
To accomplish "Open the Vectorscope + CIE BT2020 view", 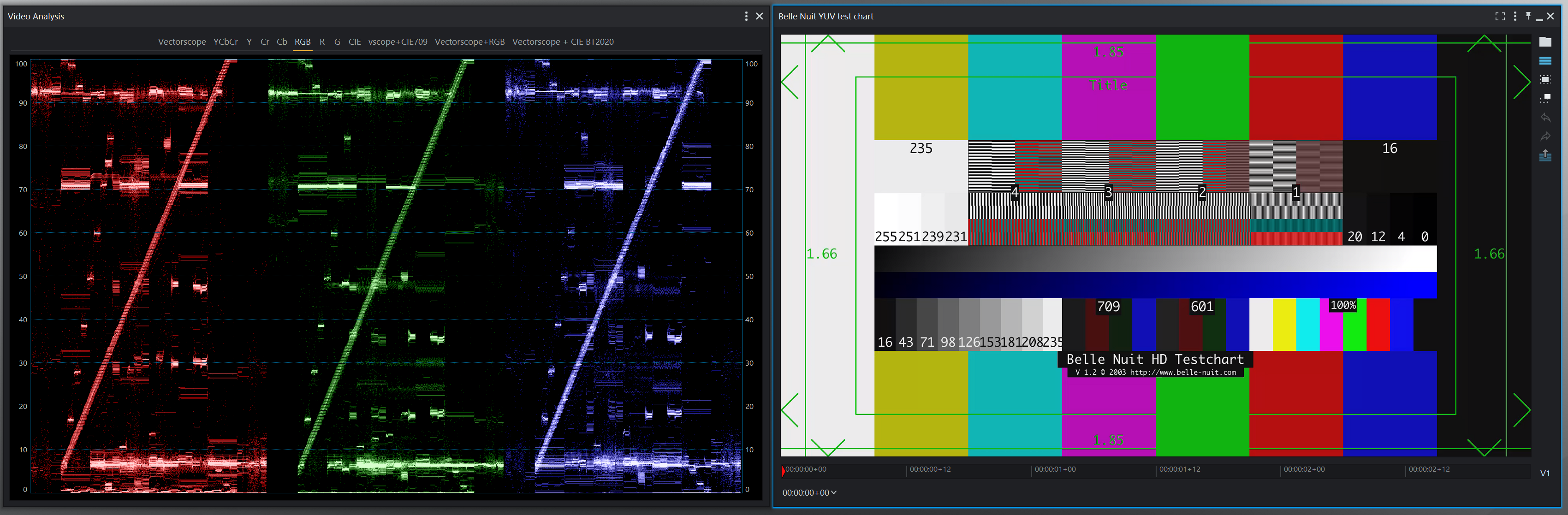I will coord(563,41).
